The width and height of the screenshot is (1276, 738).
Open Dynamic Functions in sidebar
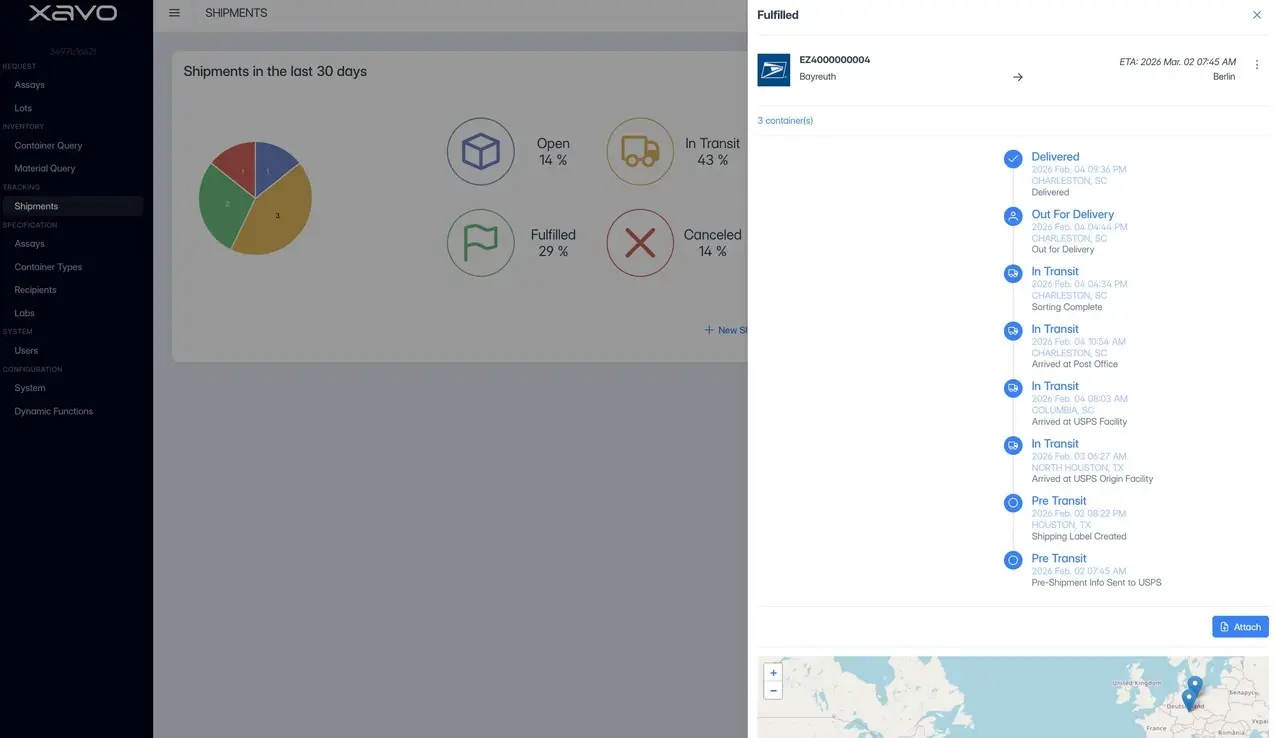[54, 411]
